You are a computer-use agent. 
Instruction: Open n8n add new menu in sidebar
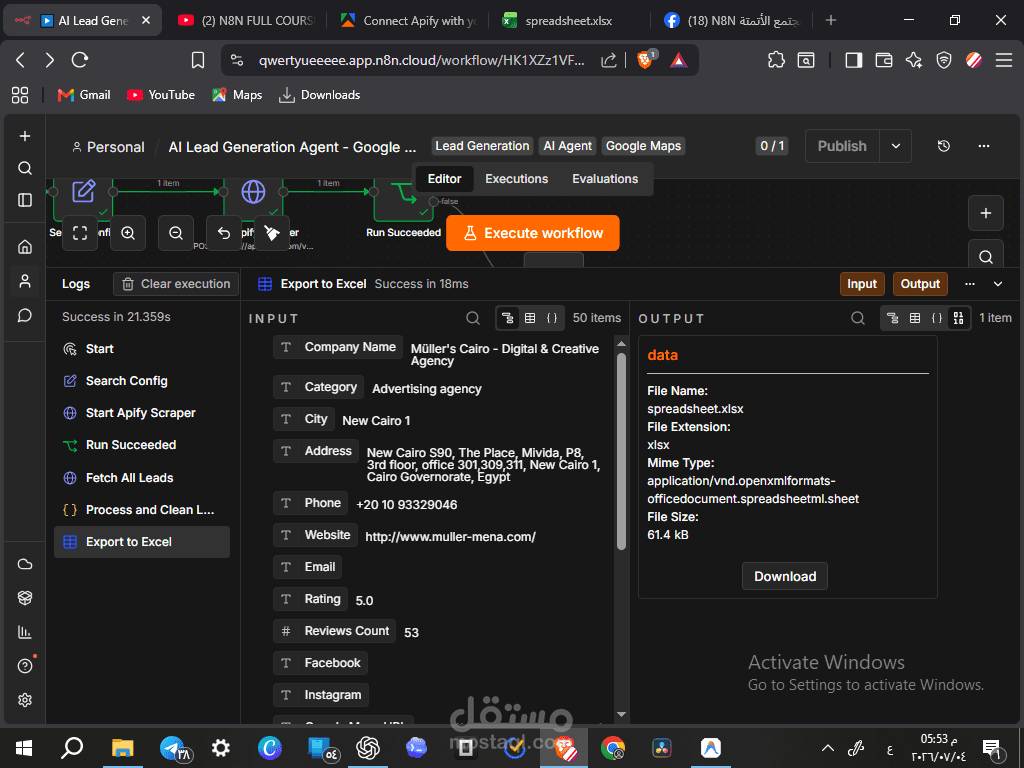tap(25, 136)
